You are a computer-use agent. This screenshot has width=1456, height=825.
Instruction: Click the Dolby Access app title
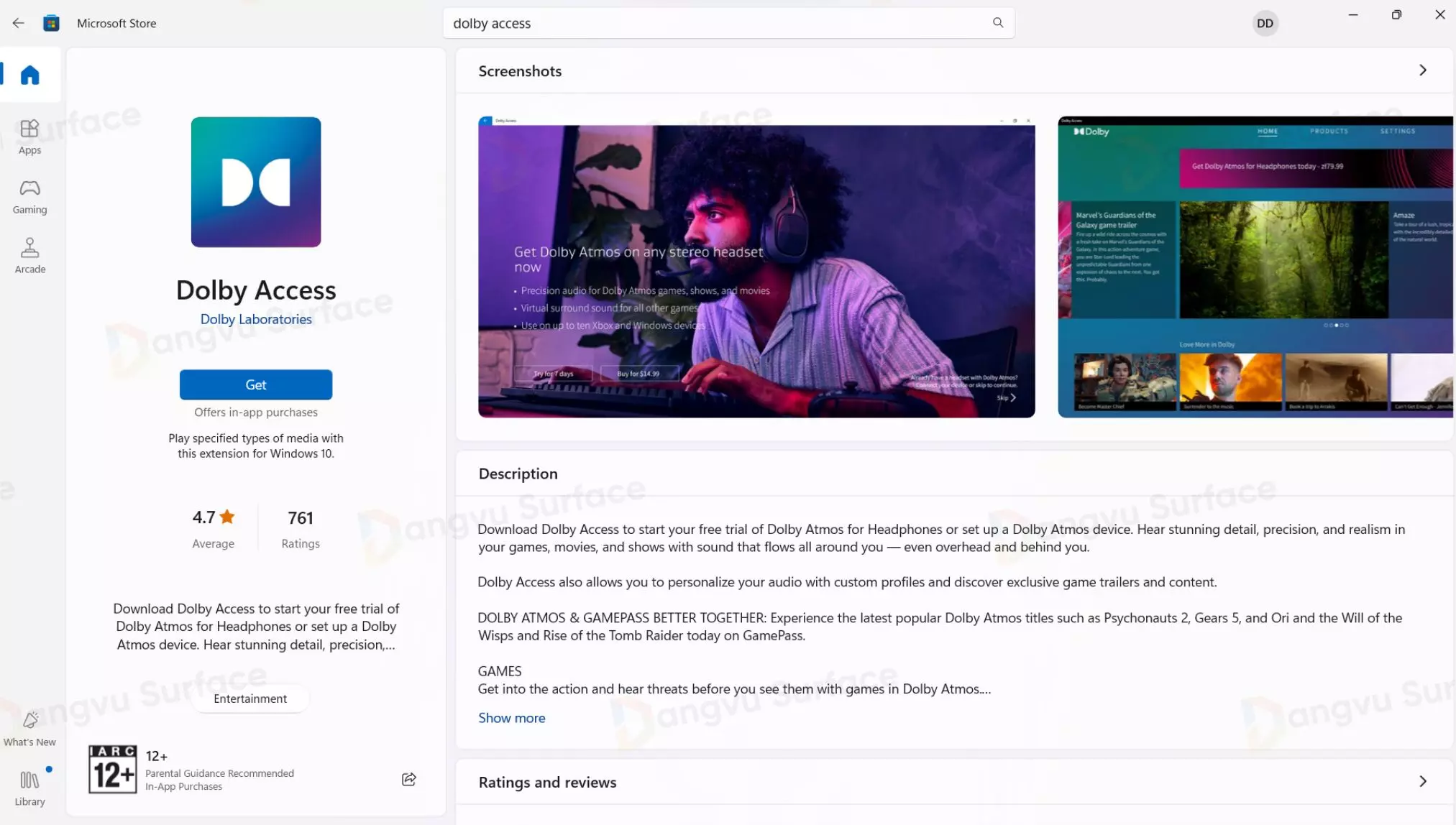(x=256, y=290)
